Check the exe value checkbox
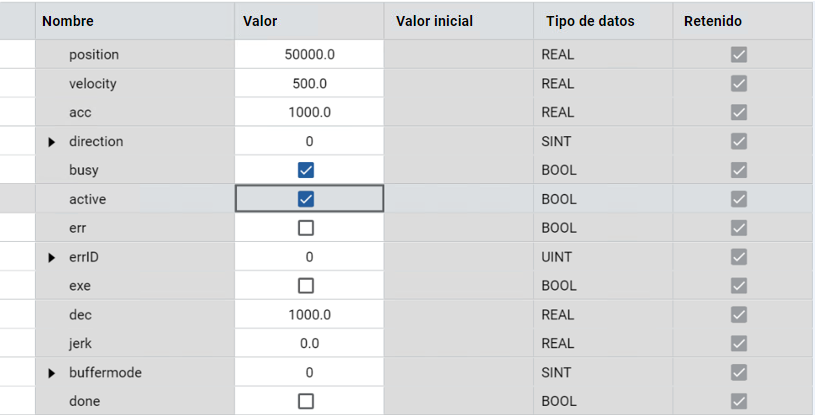The image size is (815, 417). [306, 286]
